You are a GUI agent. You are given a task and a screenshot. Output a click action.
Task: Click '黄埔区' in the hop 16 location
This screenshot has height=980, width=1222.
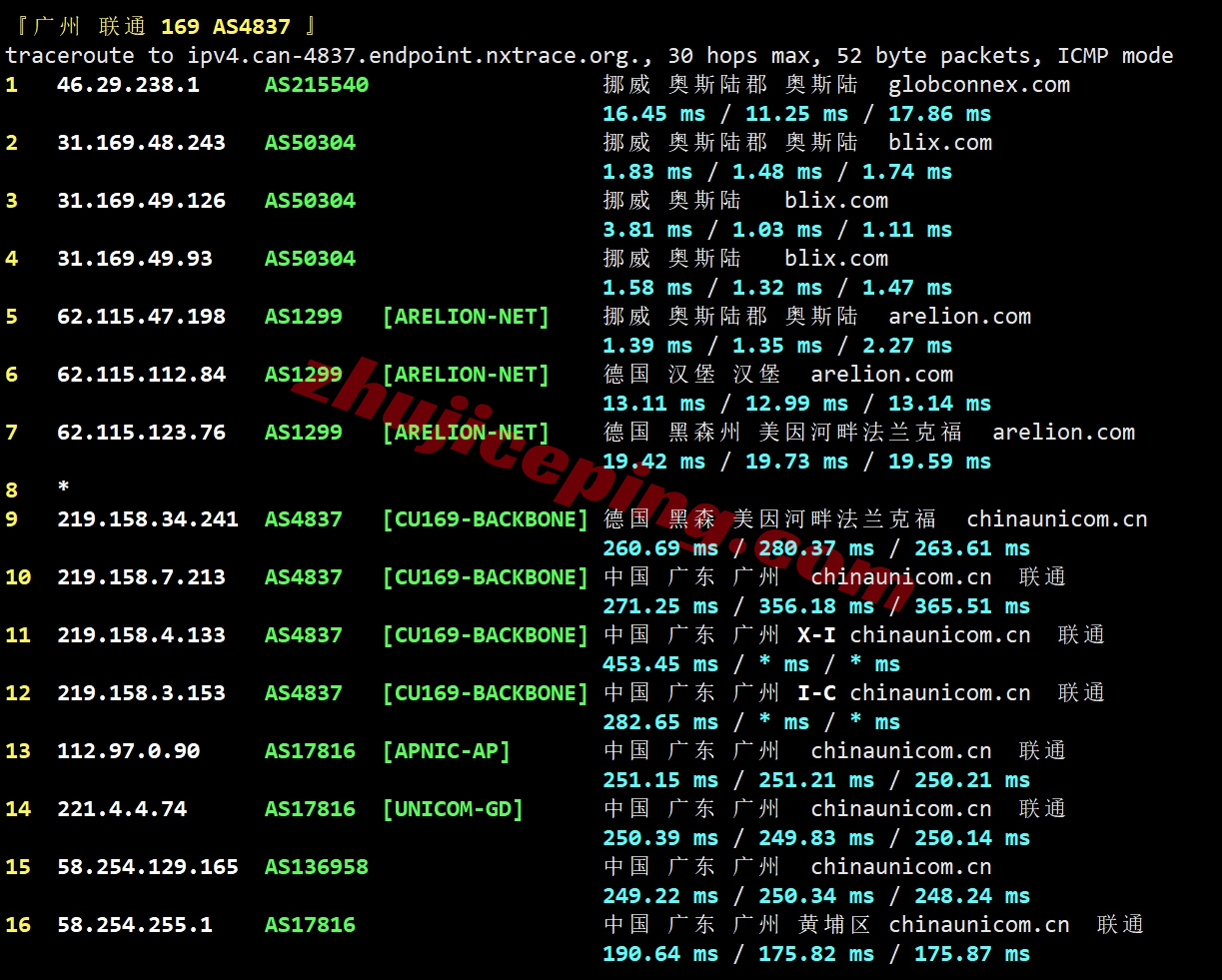pyautogui.click(x=833, y=925)
